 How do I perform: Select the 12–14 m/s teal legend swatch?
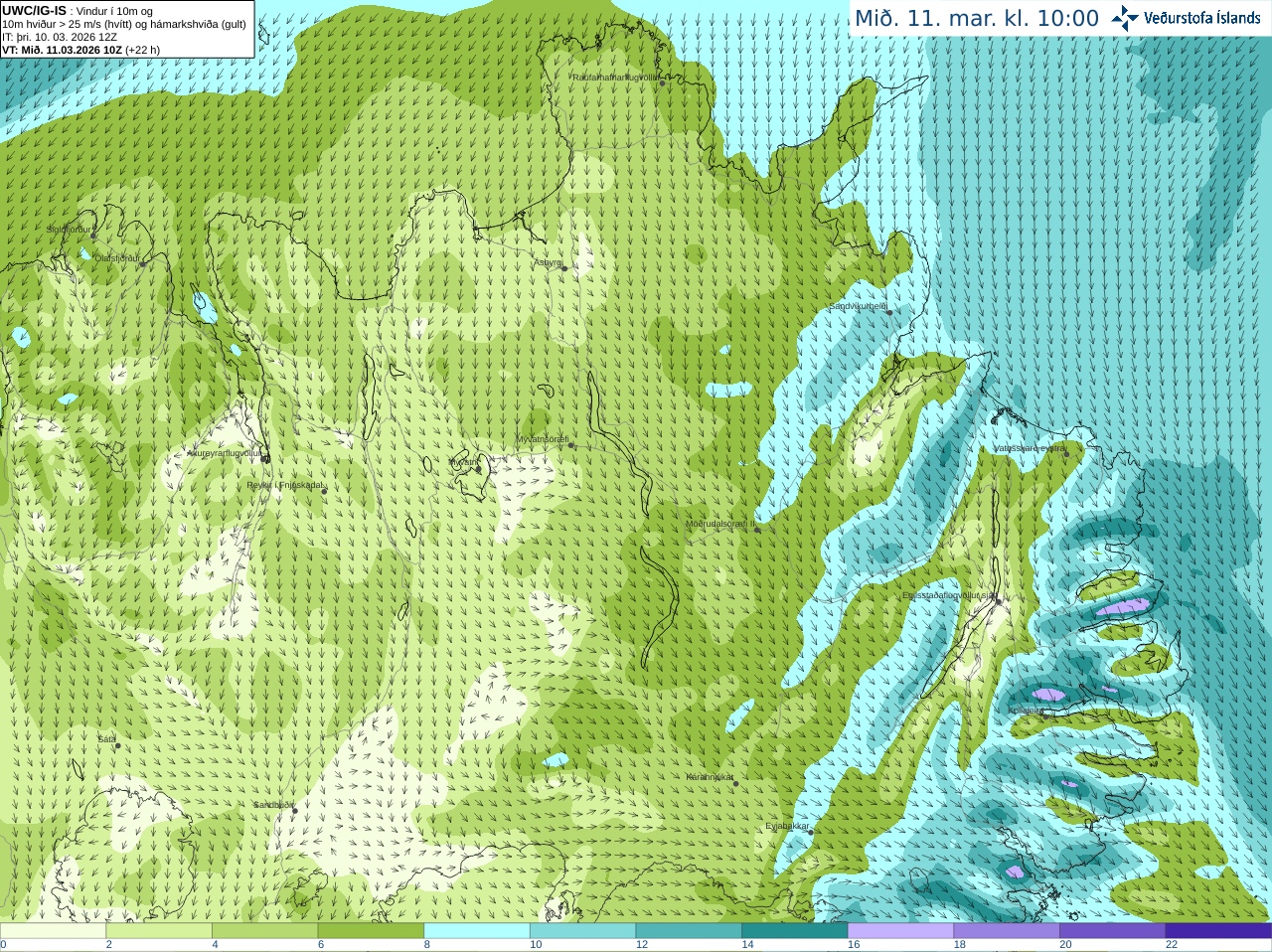tap(689, 931)
